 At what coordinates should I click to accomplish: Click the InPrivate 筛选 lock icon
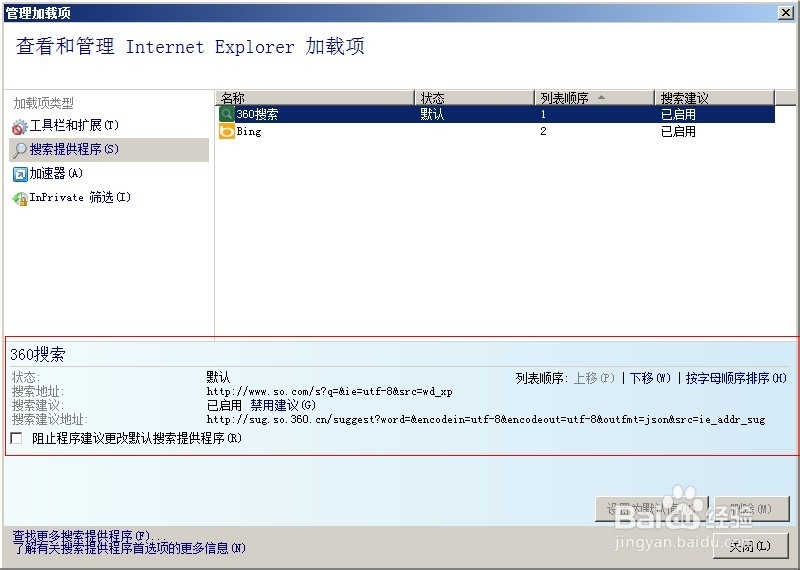[20, 198]
